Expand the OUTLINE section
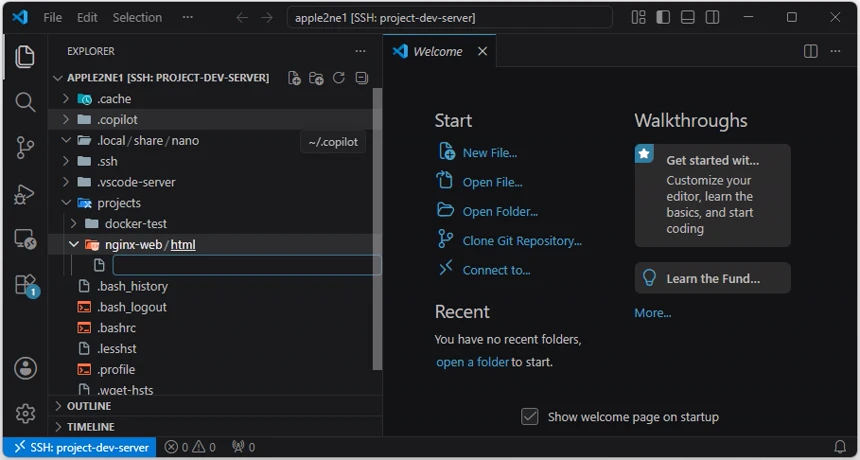 tap(215, 406)
